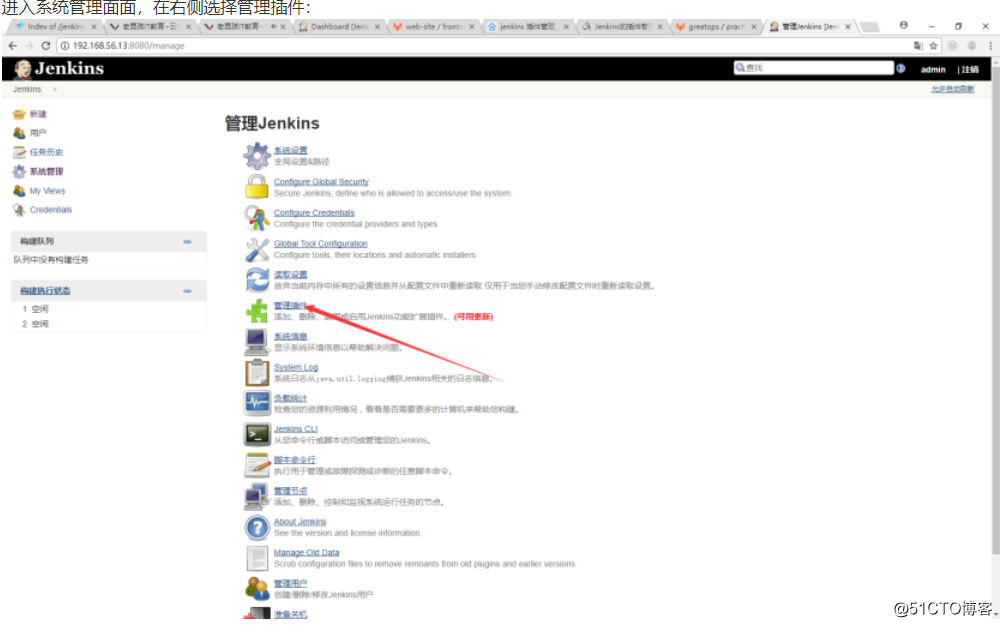
Task: Switch to the 'jenkins 插件管理' tab
Action: 527,27
